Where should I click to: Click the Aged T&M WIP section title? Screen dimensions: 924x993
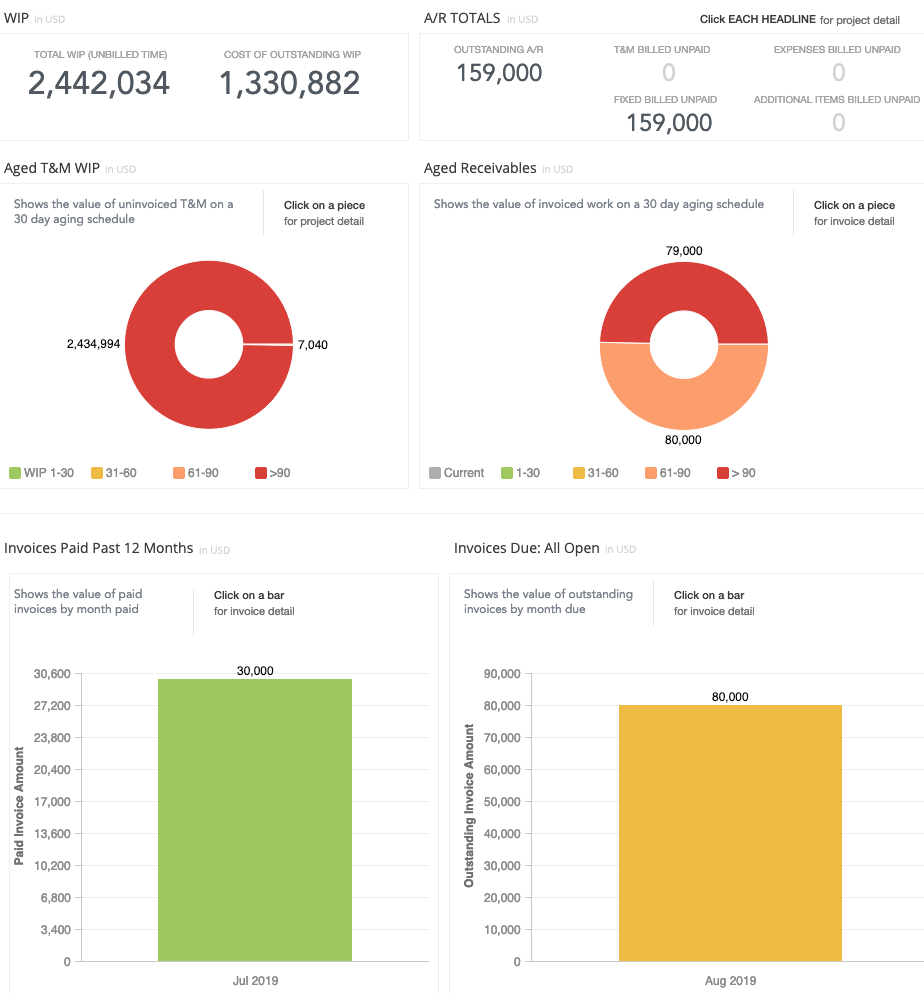pos(52,168)
